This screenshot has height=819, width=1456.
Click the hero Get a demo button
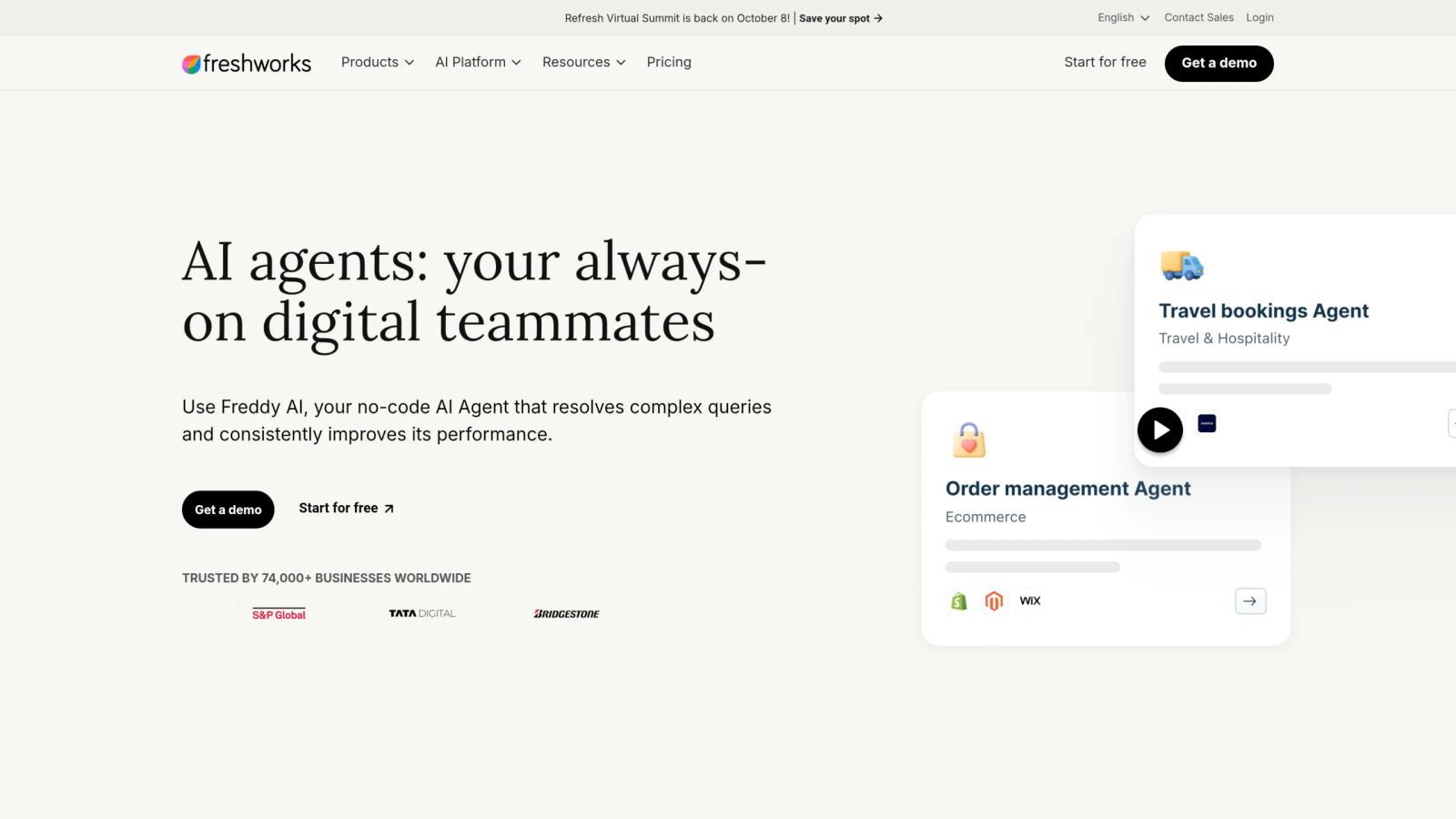click(x=228, y=510)
